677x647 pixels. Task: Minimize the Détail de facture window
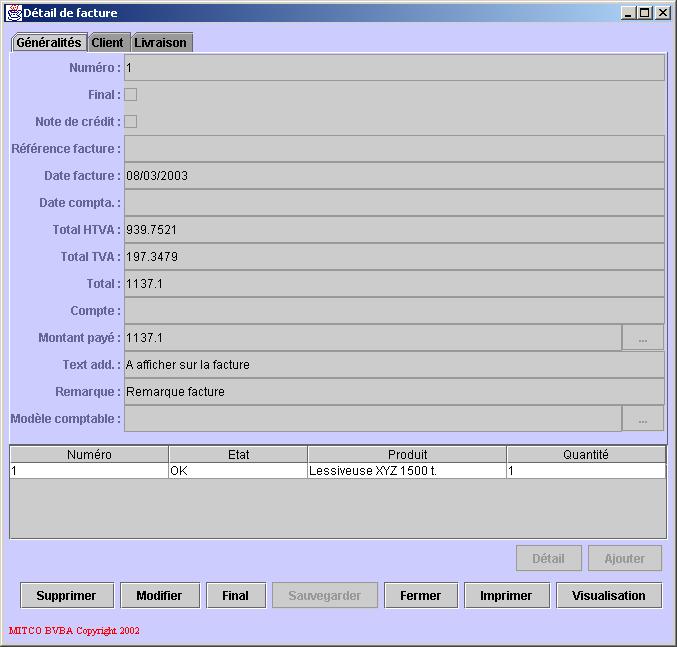click(628, 13)
